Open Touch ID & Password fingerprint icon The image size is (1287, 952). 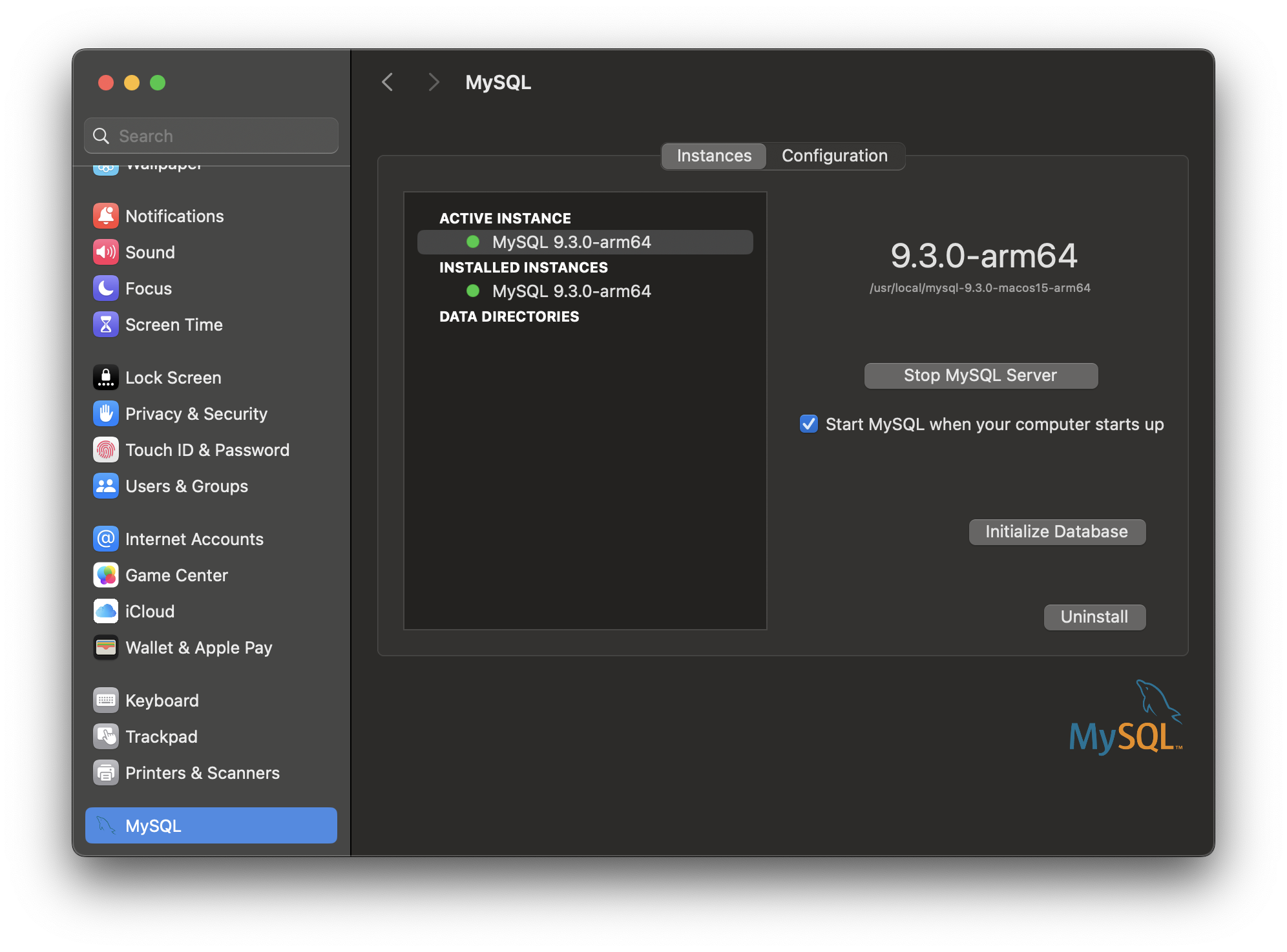point(105,450)
